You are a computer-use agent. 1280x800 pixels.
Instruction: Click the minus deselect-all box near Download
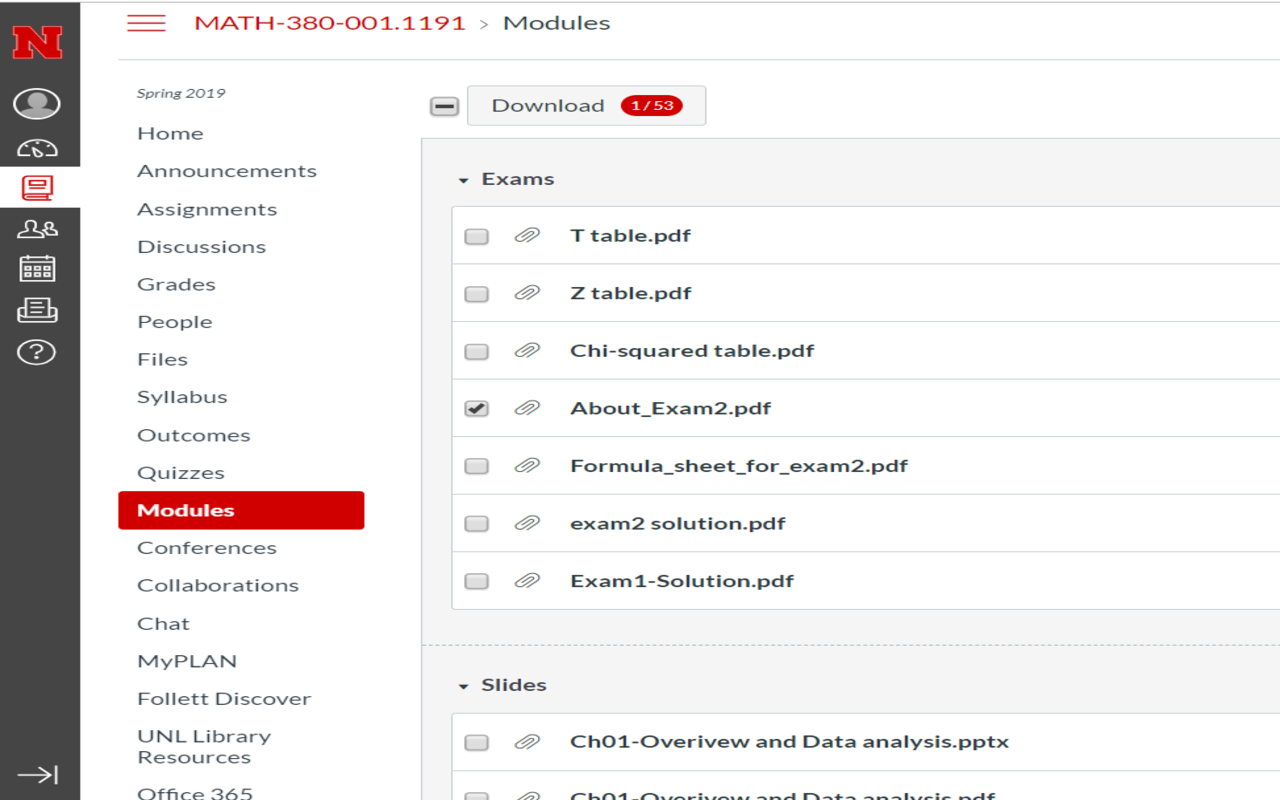coord(444,104)
